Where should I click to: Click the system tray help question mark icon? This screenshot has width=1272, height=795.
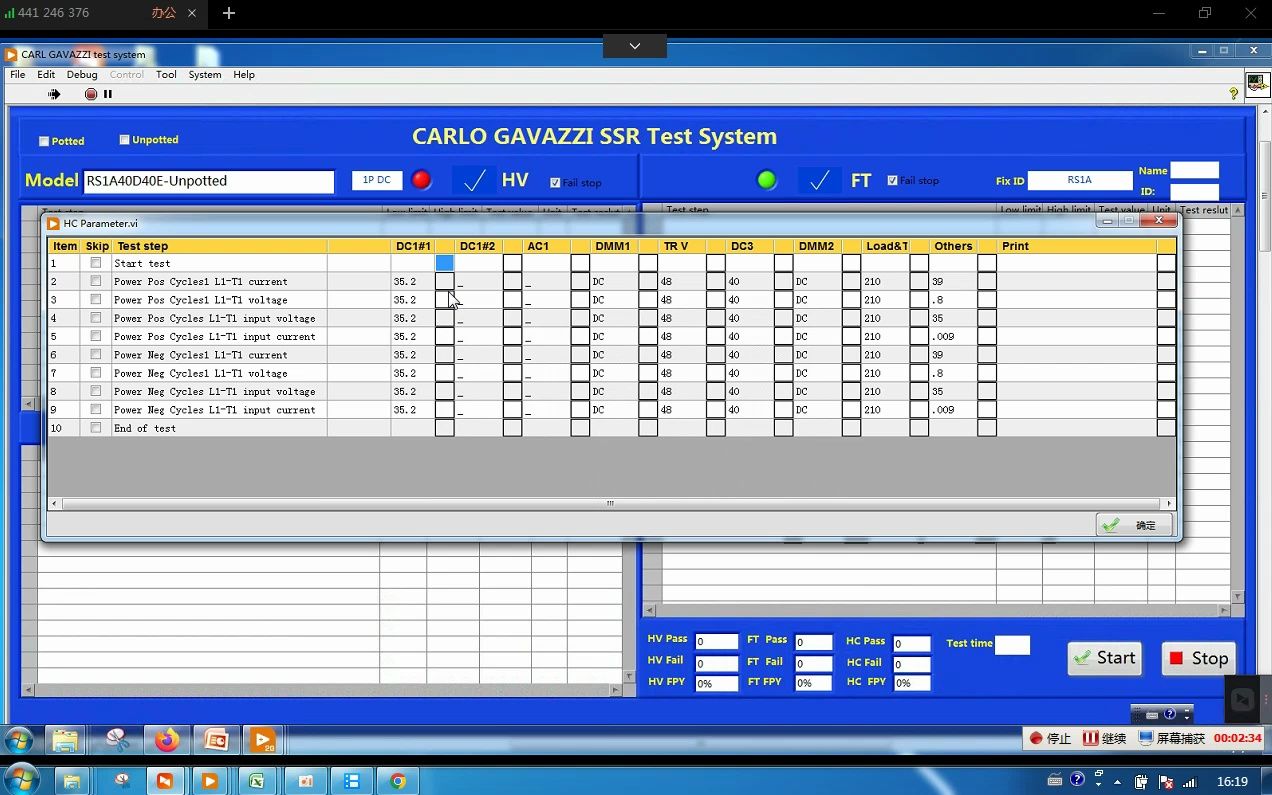[1078, 780]
